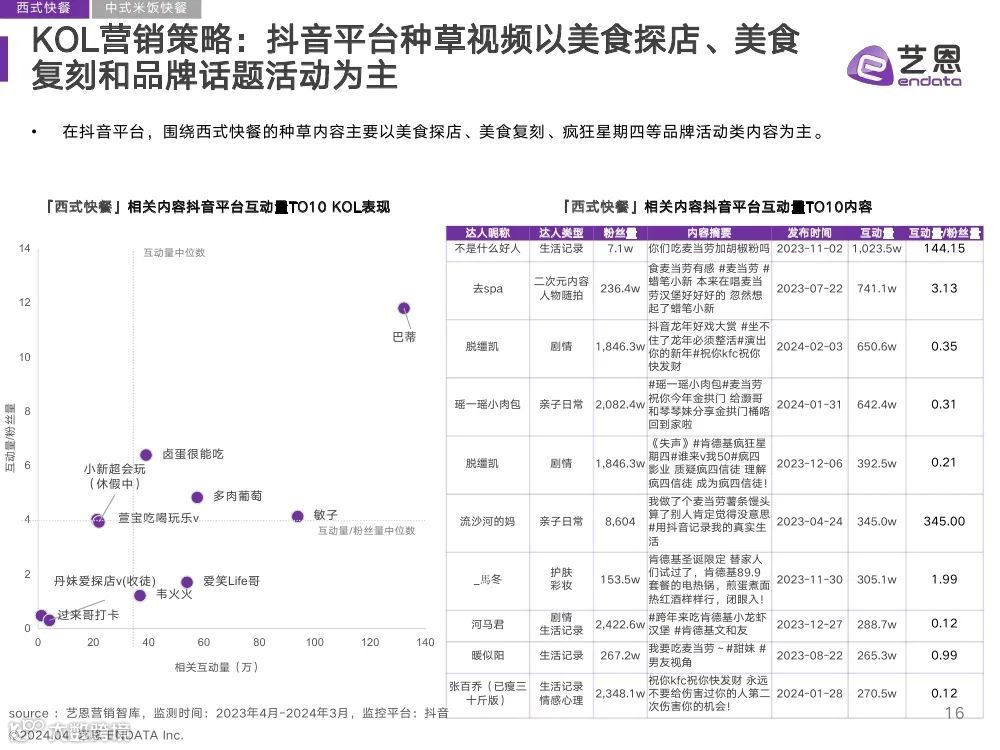Select the 二次元内容 人物随拍 type cell
1000x750 pixels.
[x=561, y=289]
